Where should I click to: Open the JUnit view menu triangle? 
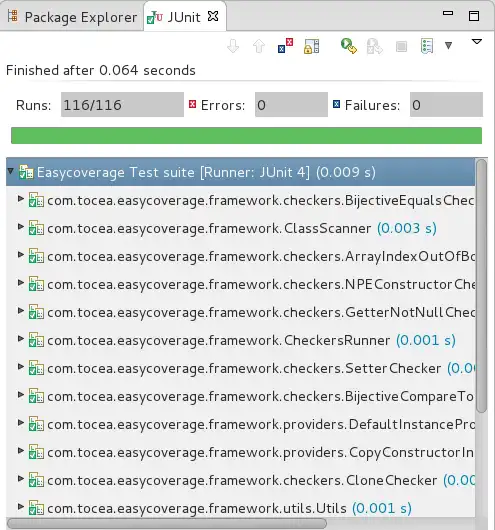[477, 42]
